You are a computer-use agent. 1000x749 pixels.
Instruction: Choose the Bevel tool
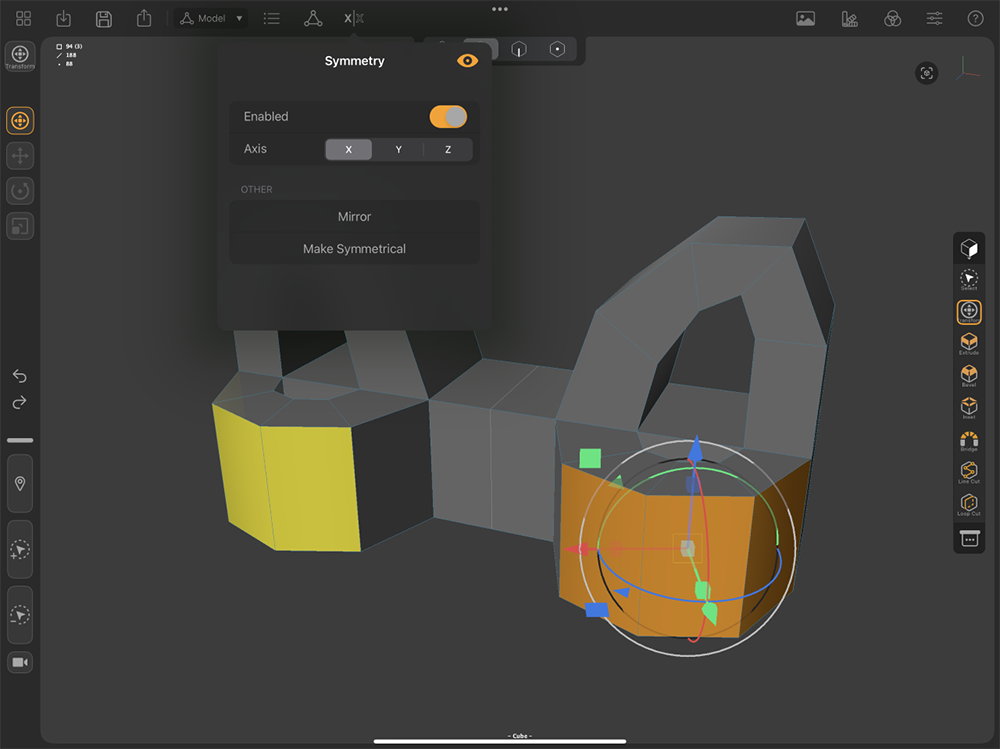(x=969, y=376)
